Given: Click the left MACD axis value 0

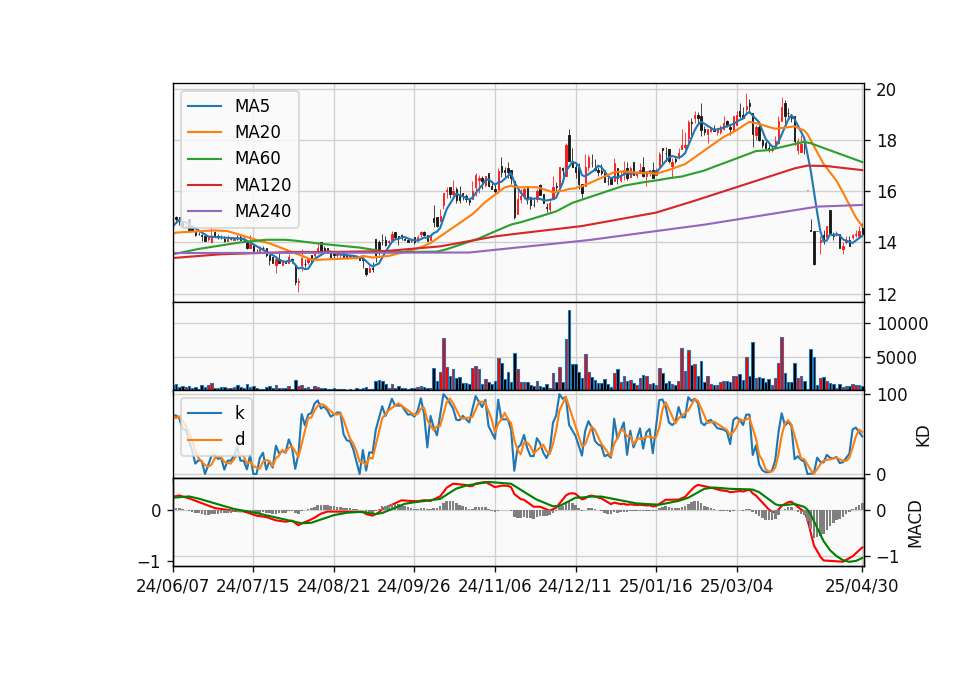Looking at the screenshot, I should point(157,511).
